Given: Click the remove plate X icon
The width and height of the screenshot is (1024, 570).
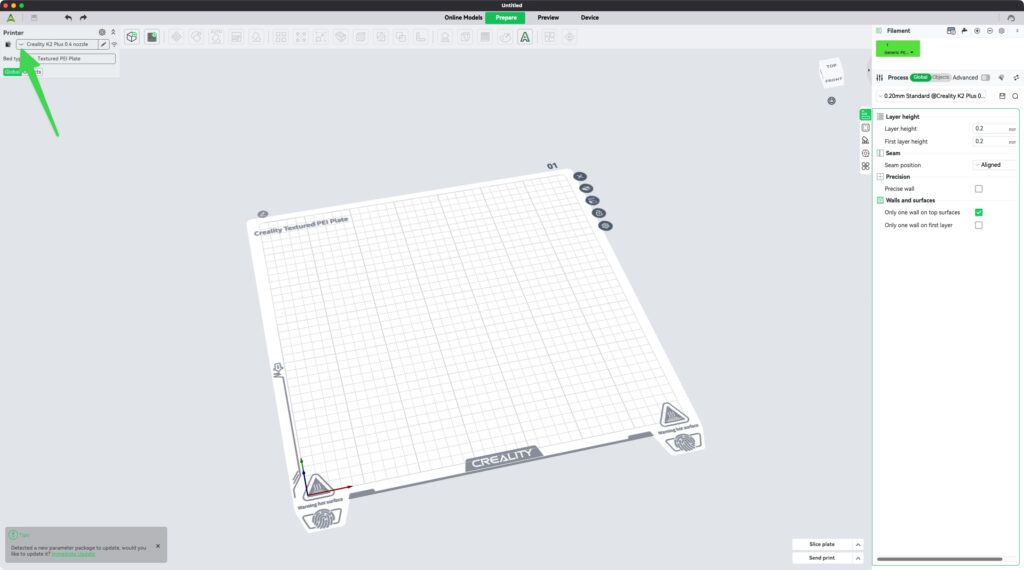Looking at the screenshot, I should coord(580,177).
